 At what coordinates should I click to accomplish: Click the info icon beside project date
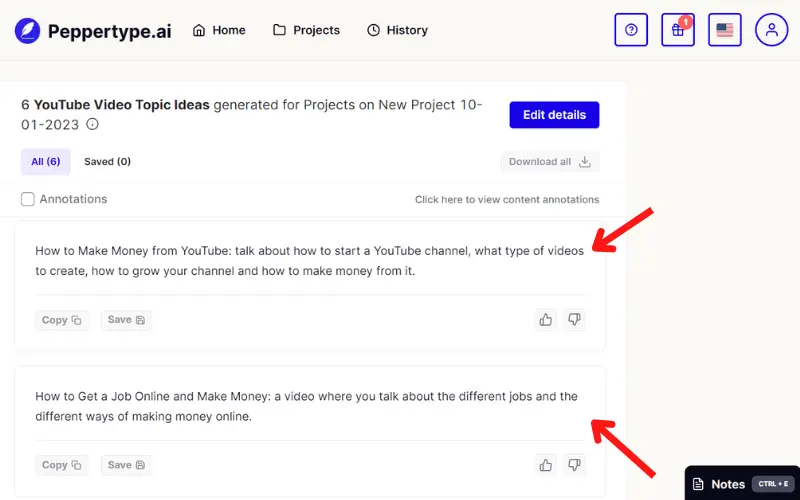(92, 124)
